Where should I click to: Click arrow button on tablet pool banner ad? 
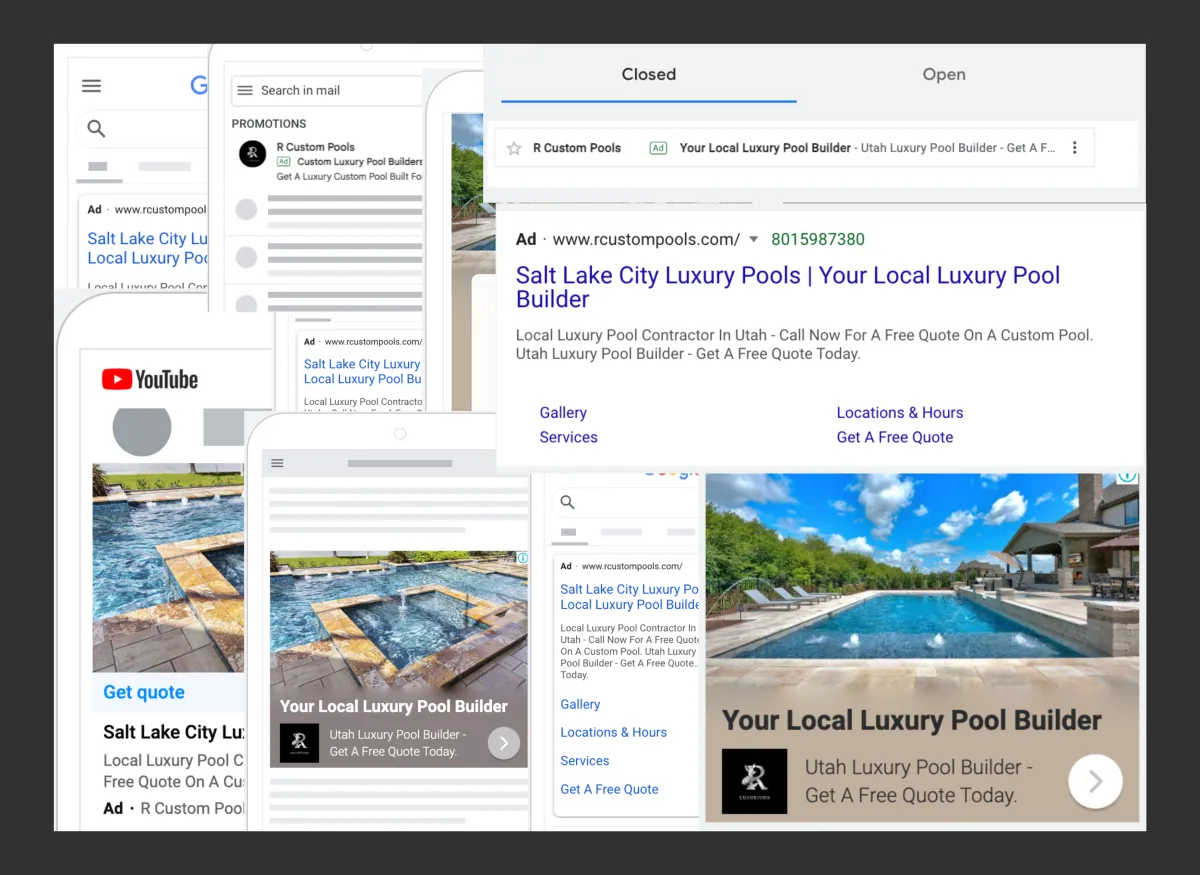tap(504, 743)
